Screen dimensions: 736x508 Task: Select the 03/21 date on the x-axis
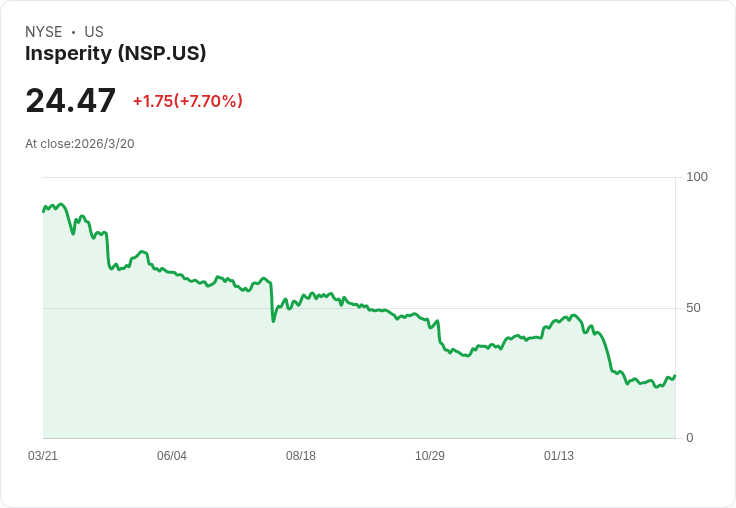(43, 456)
